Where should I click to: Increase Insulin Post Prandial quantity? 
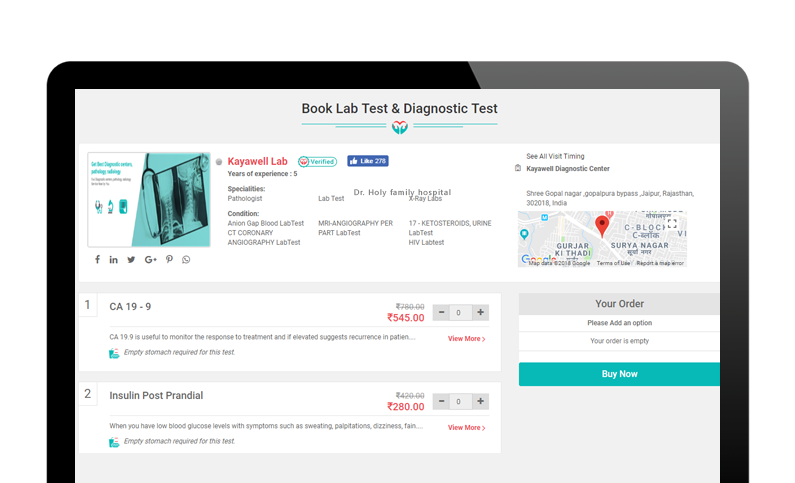[x=481, y=401]
